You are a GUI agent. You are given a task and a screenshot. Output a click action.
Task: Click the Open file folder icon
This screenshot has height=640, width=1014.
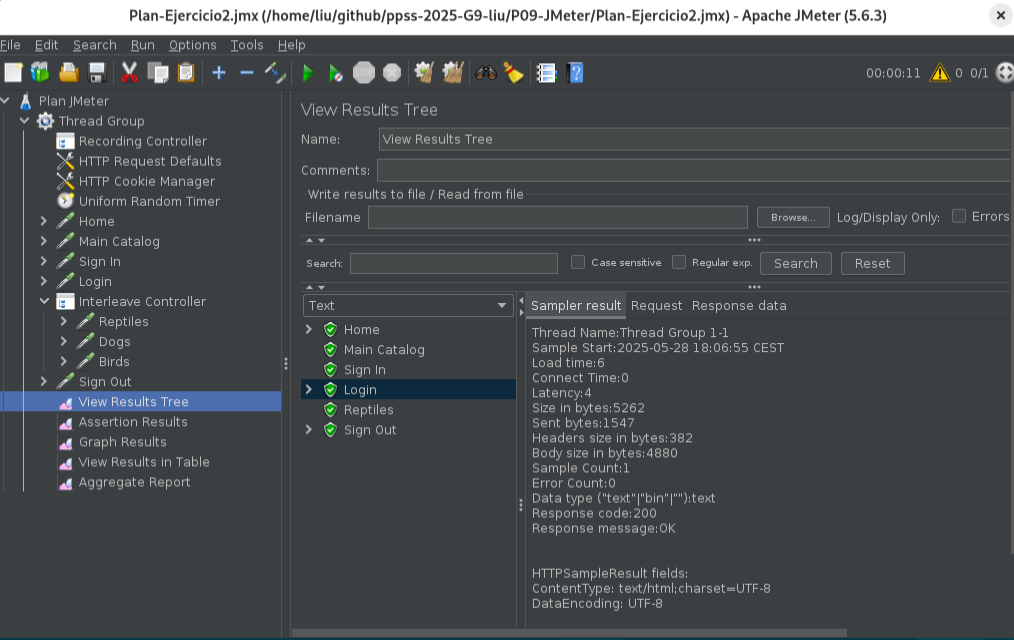pyautogui.click(x=69, y=73)
